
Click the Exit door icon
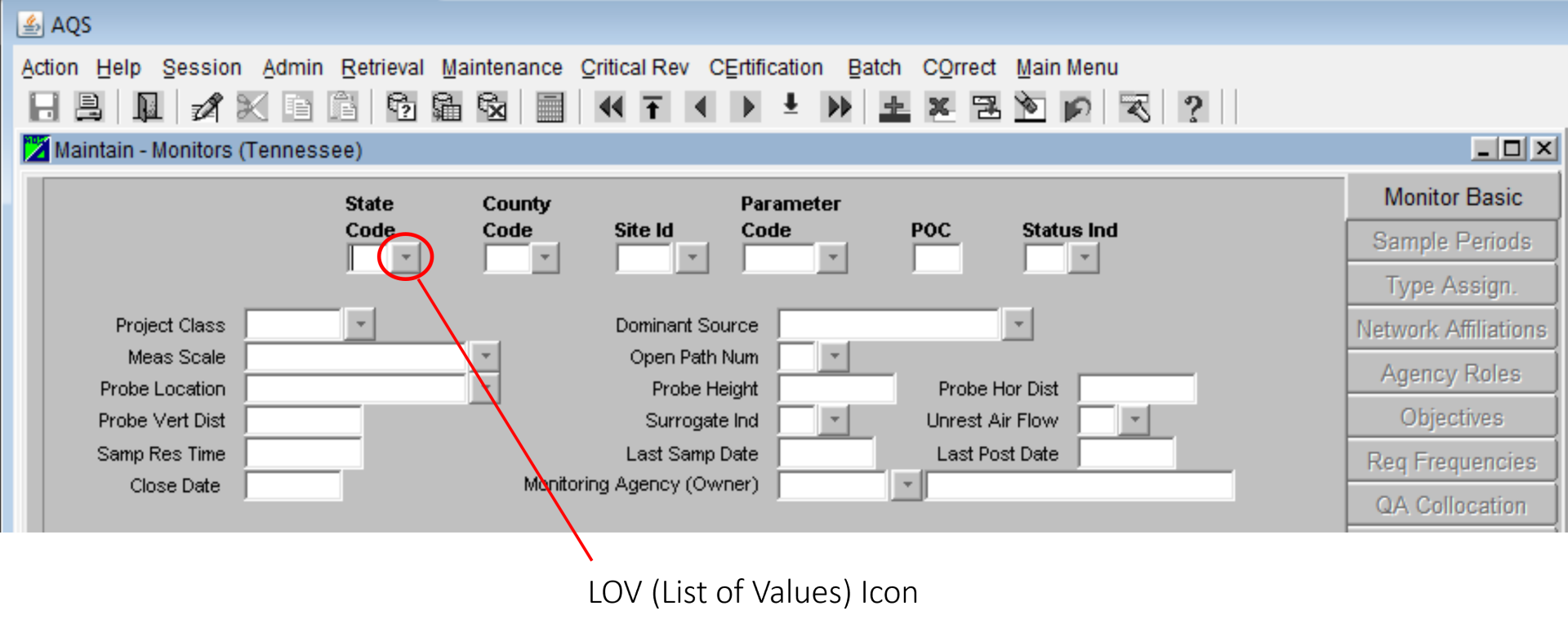pos(147,107)
